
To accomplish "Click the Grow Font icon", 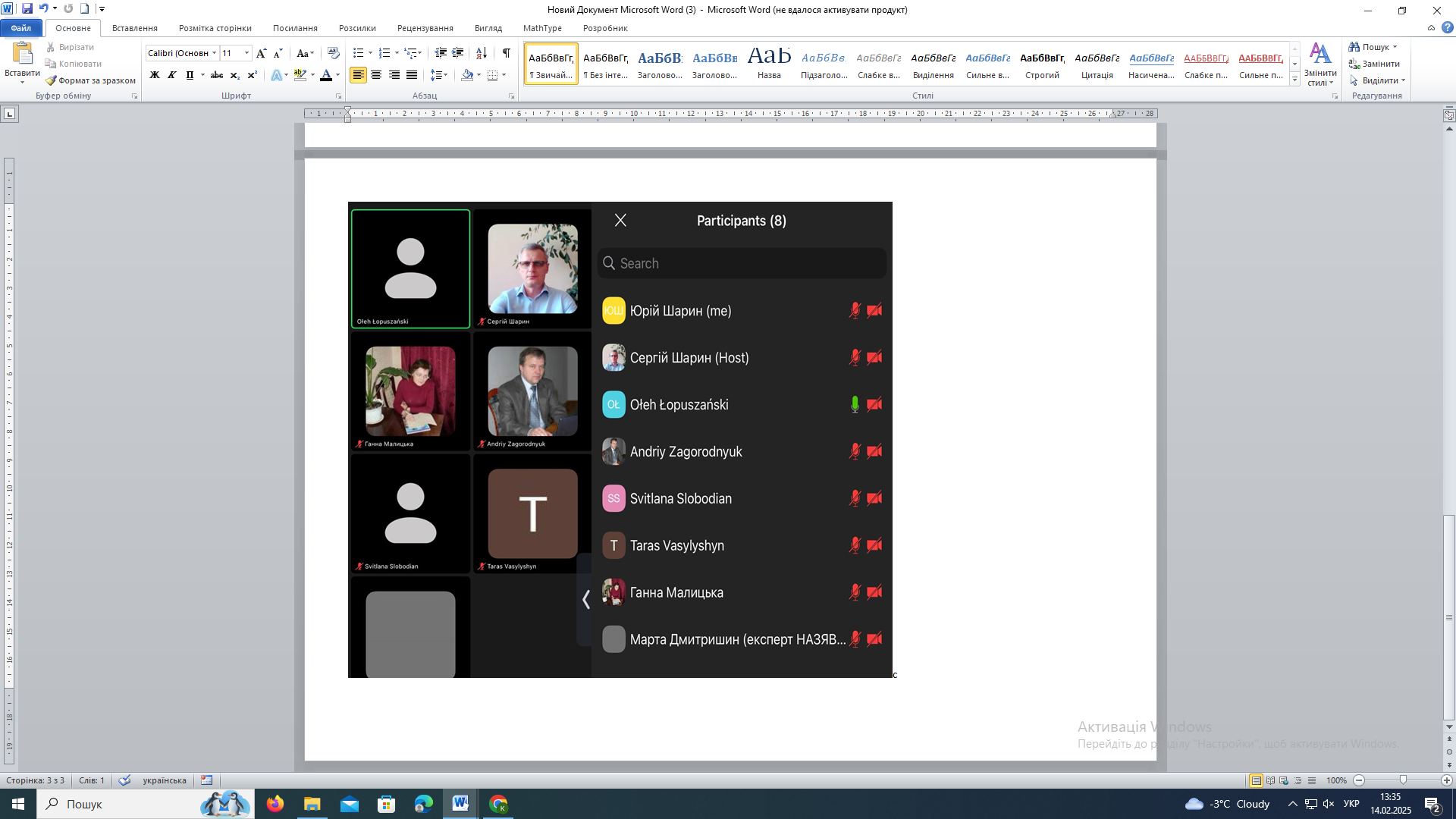I will (x=261, y=53).
